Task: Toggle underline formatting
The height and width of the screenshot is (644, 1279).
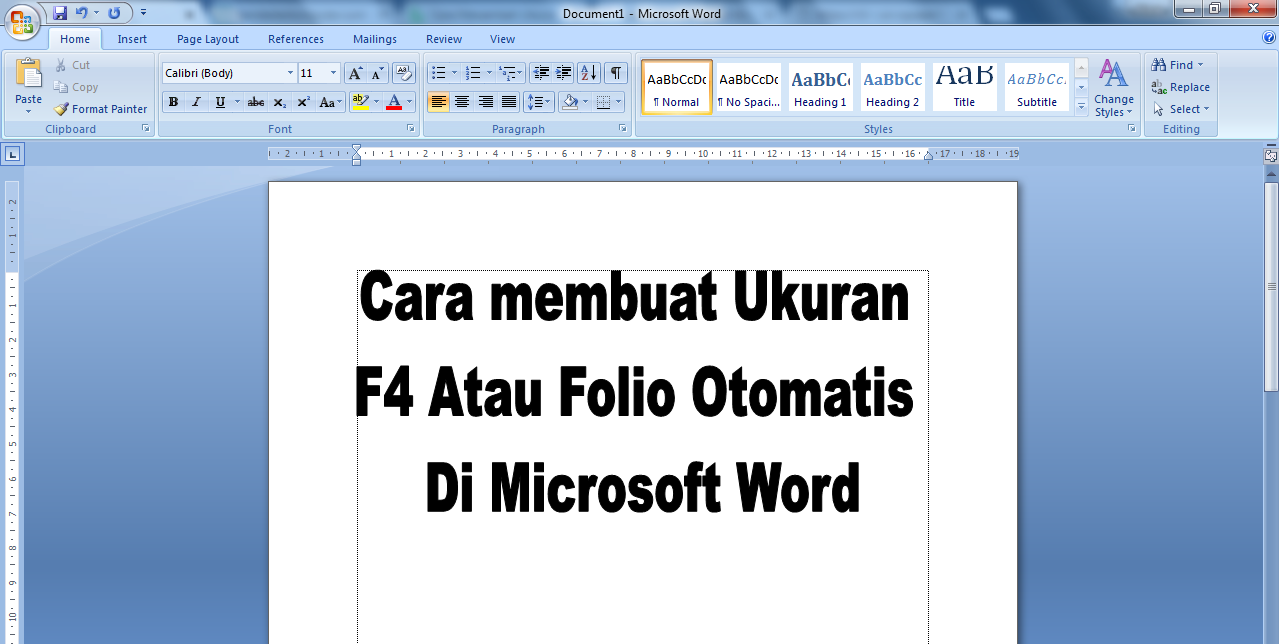Action: click(220, 102)
